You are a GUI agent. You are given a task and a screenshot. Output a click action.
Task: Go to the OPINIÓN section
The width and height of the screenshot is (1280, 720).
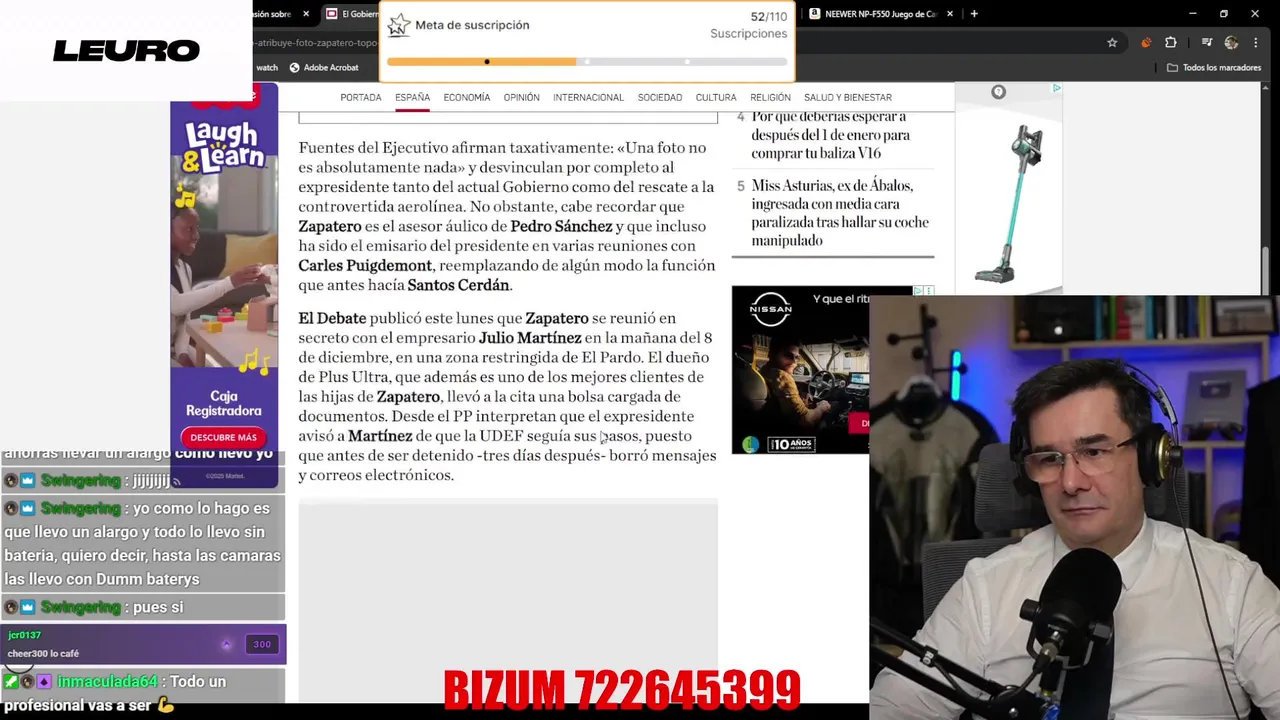point(521,97)
